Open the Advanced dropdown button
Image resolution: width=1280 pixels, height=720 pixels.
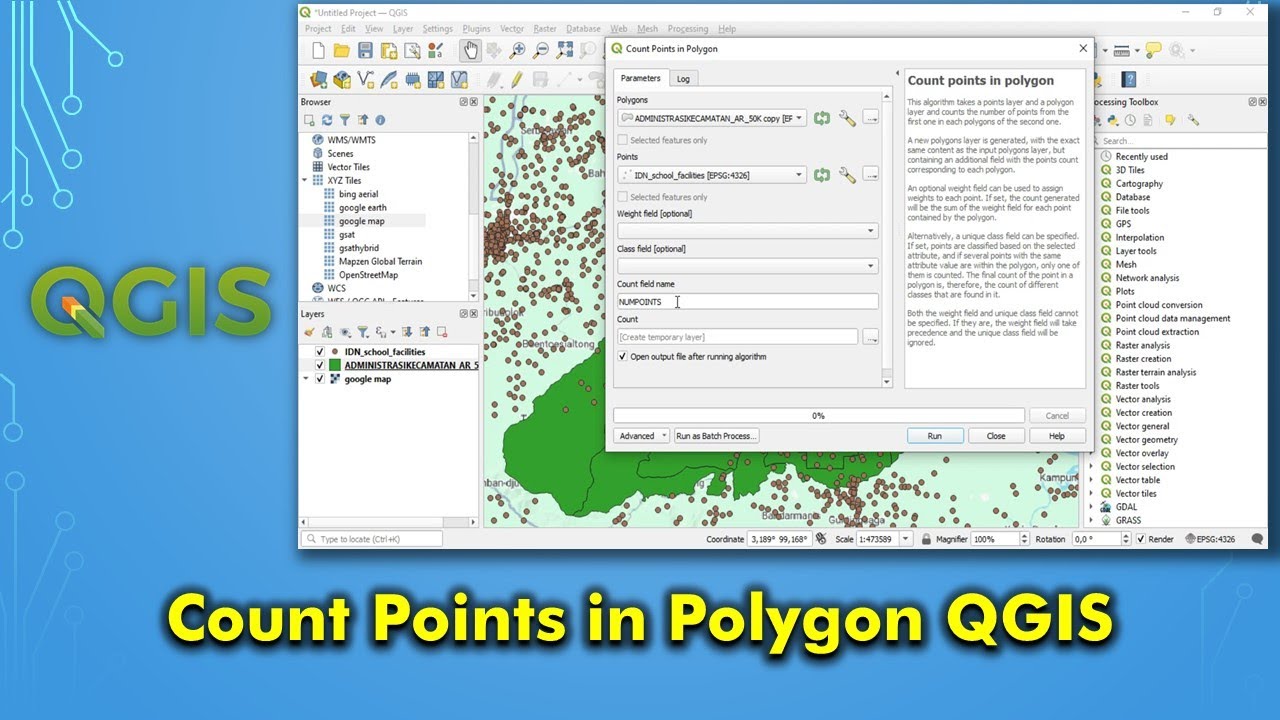click(x=641, y=436)
